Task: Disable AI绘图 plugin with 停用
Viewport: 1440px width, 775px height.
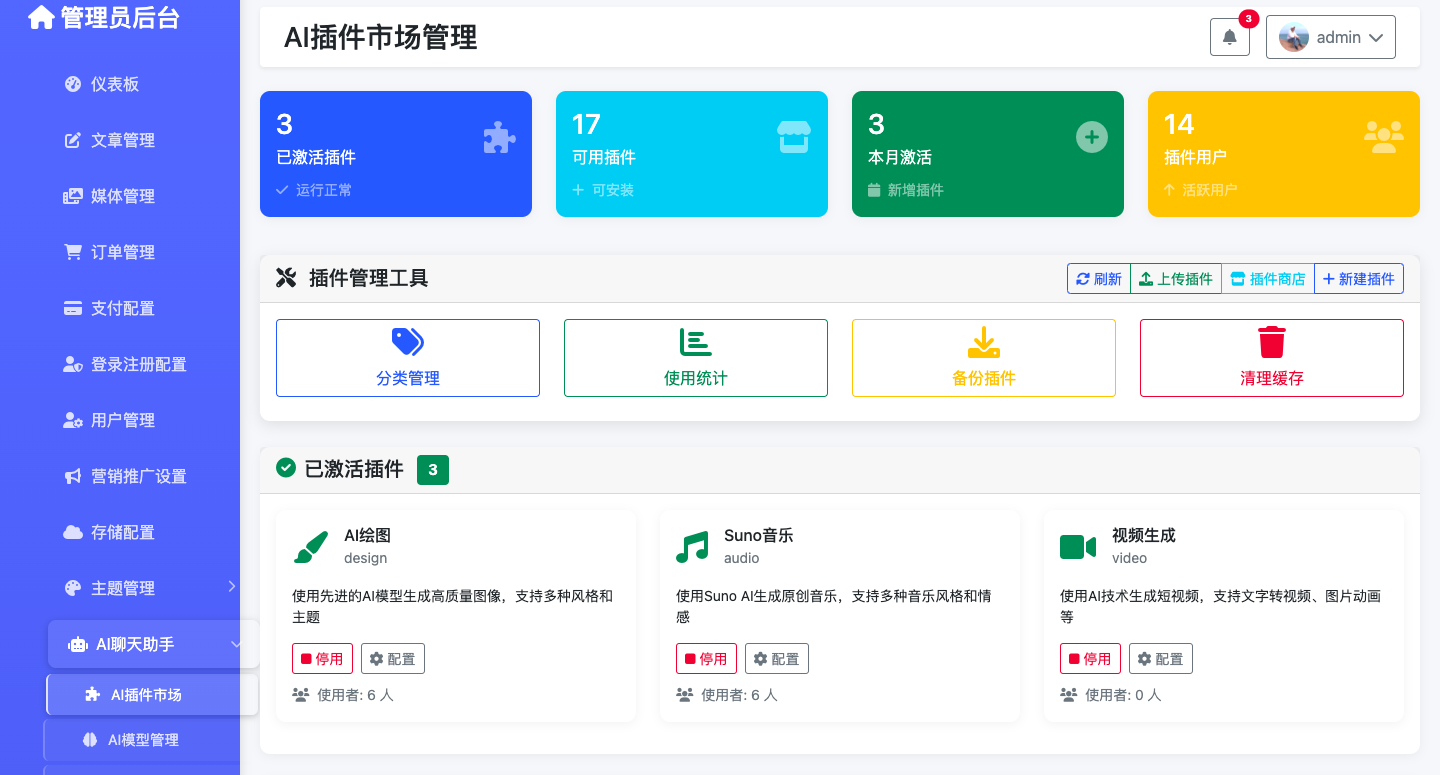Action: [322, 659]
